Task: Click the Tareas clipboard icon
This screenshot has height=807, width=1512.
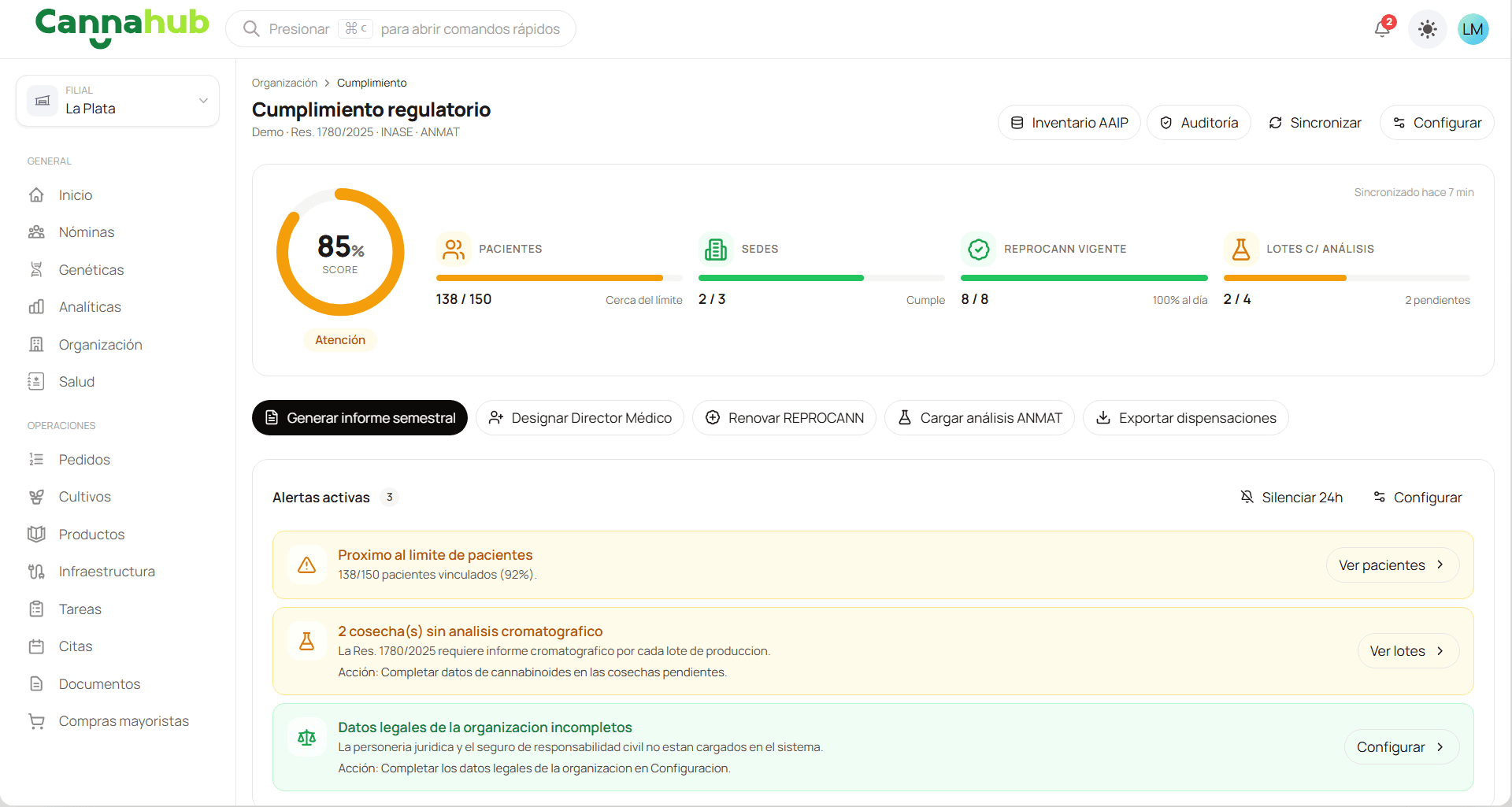Action: [x=36, y=609]
